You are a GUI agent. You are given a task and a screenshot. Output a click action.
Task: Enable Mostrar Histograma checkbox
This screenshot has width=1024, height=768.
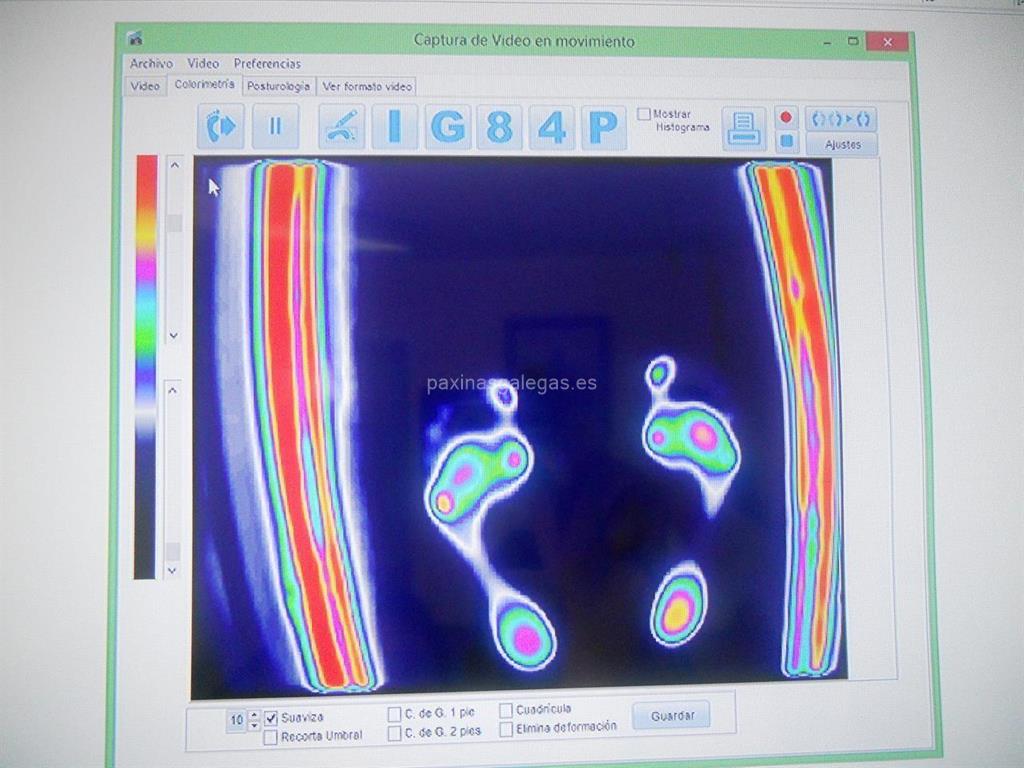pyautogui.click(x=644, y=114)
